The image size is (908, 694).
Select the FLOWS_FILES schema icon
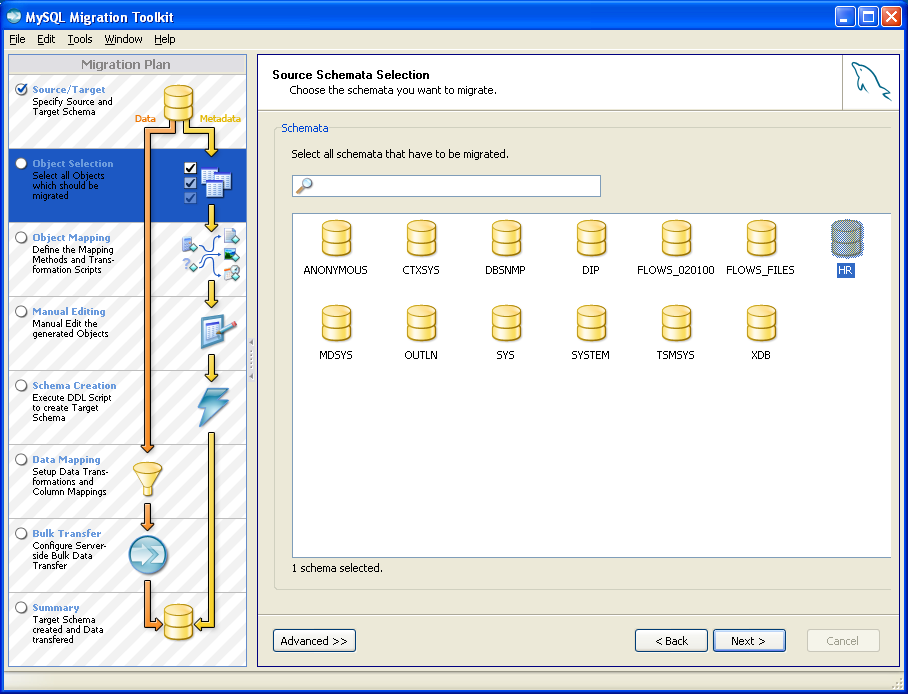pyautogui.click(x=761, y=238)
